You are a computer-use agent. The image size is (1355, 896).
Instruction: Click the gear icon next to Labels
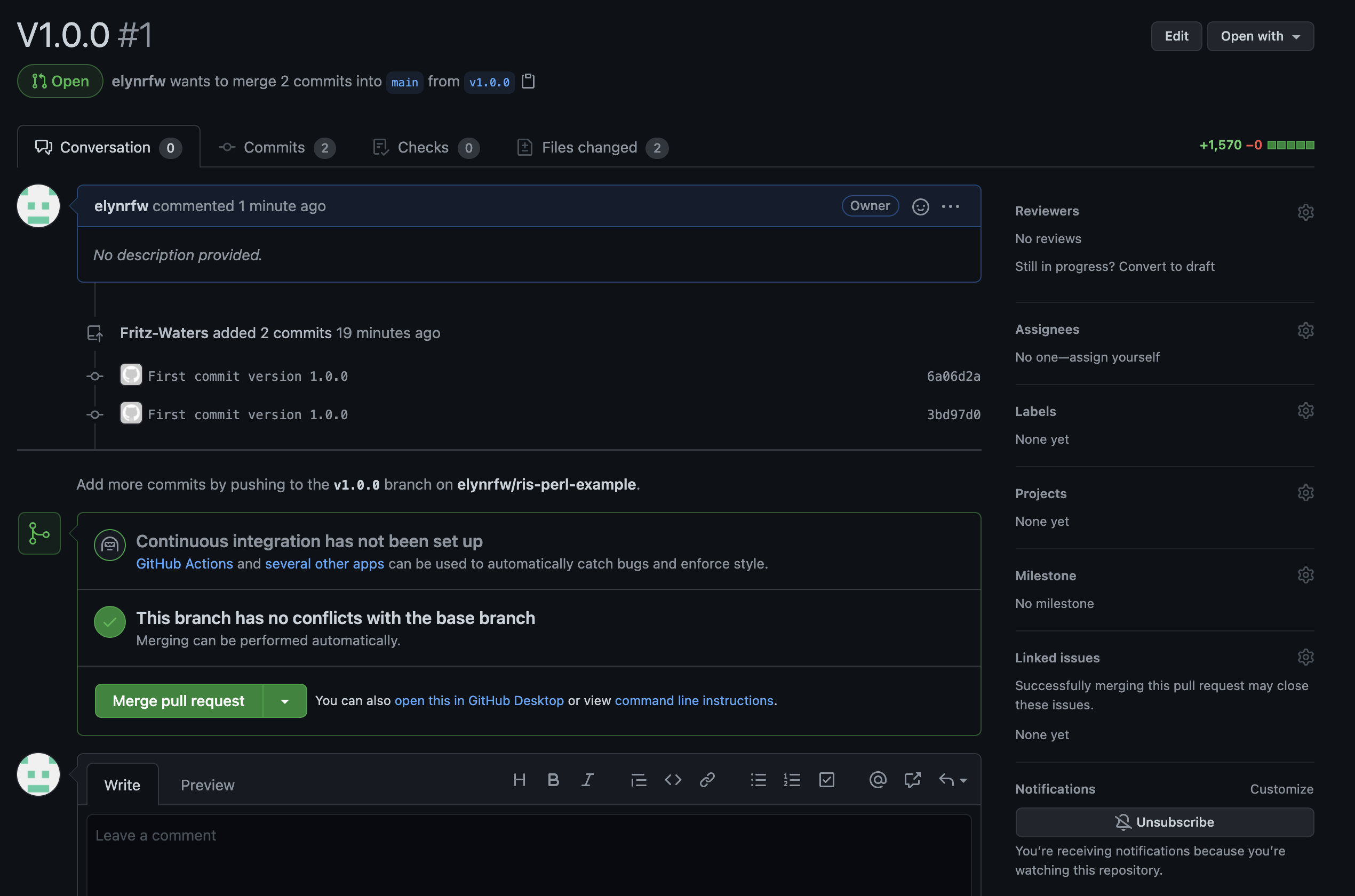[x=1305, y=411]
